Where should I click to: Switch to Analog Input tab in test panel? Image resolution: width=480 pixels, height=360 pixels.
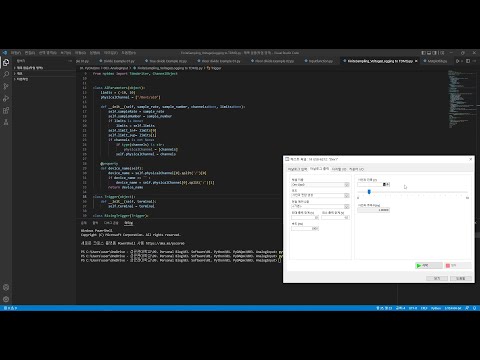pyautogui.click(x=297, y=169)
